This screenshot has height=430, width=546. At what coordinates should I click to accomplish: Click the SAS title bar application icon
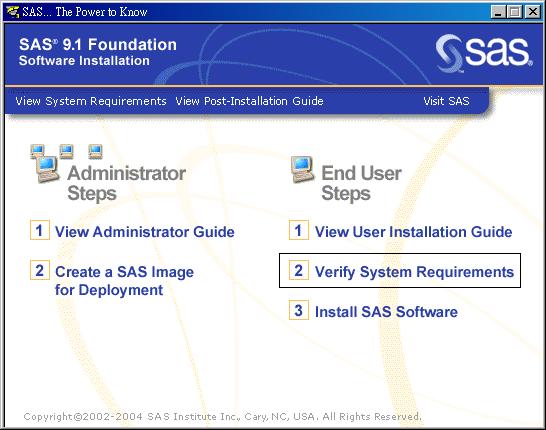coord(13,12)
